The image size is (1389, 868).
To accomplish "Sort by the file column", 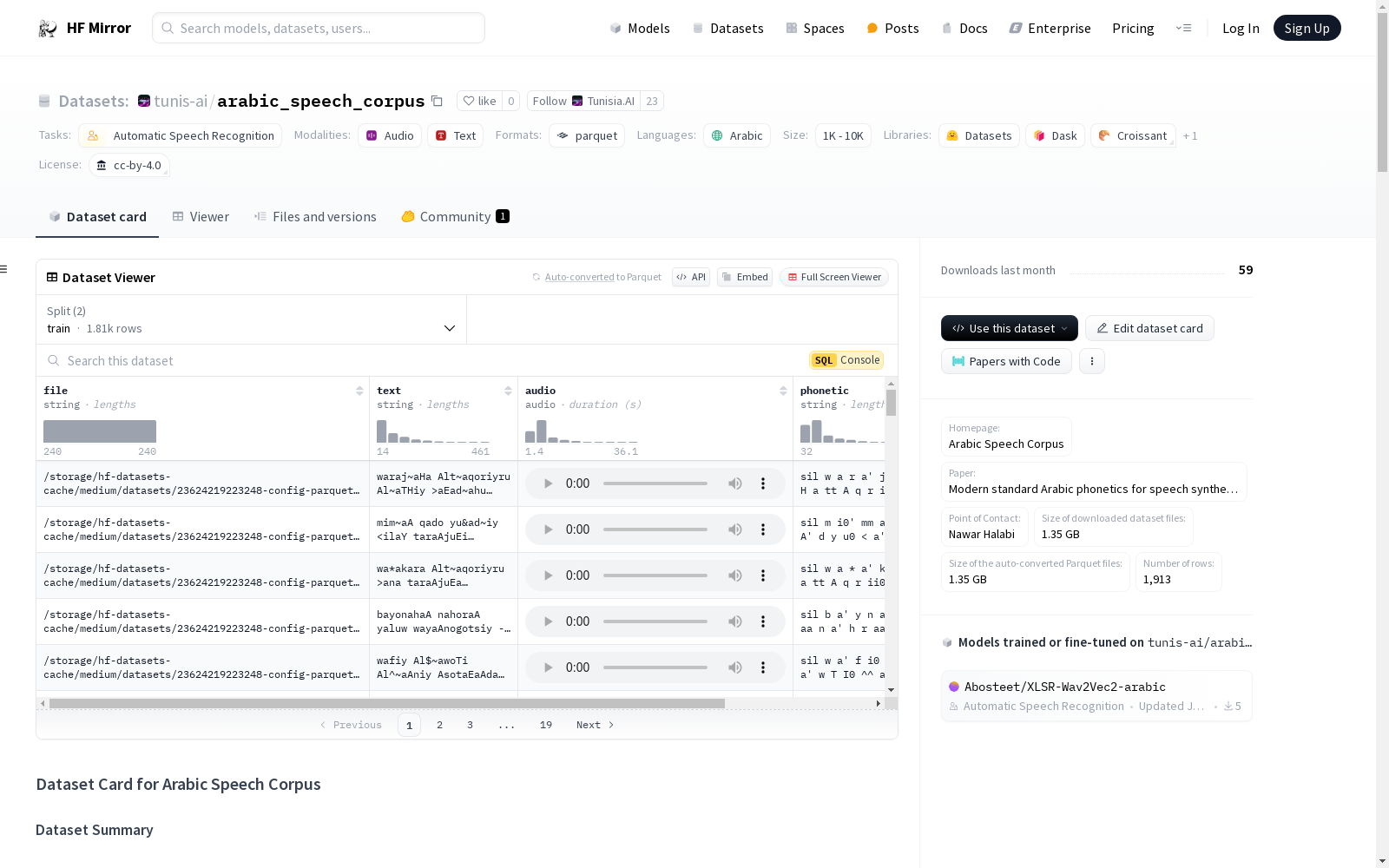I will 359,391.
